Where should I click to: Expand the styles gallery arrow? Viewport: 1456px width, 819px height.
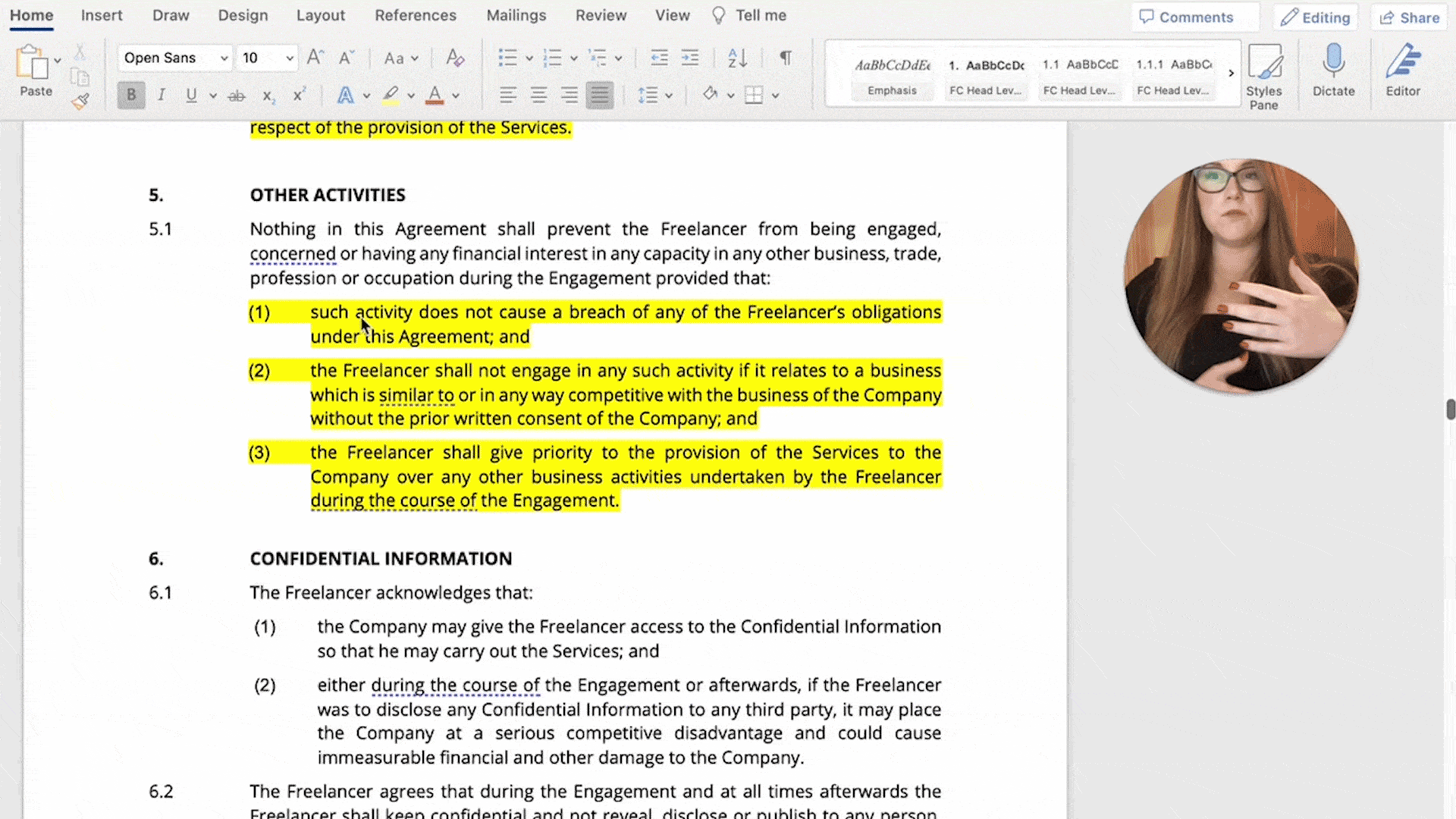1231,74
